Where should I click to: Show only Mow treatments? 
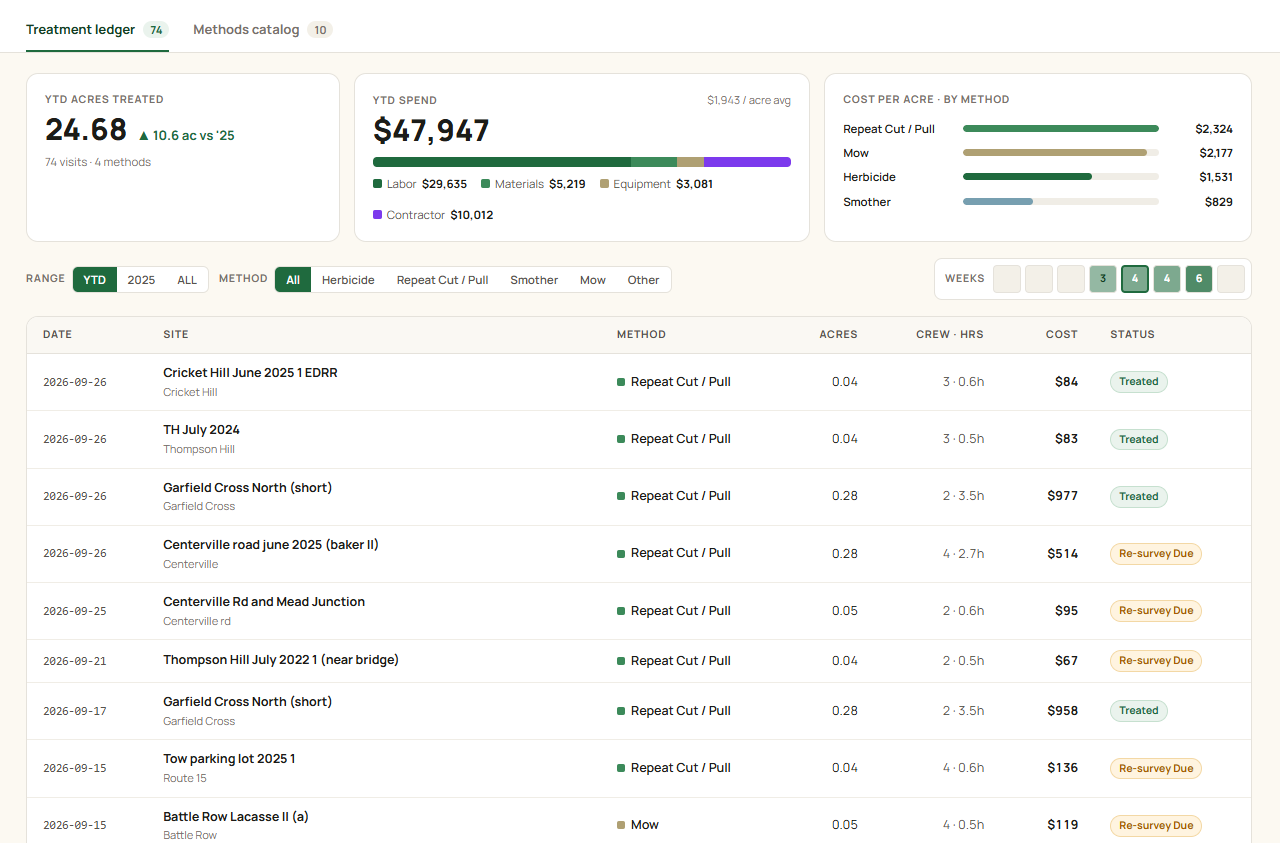pyautogui.click(x=593, y=280)
